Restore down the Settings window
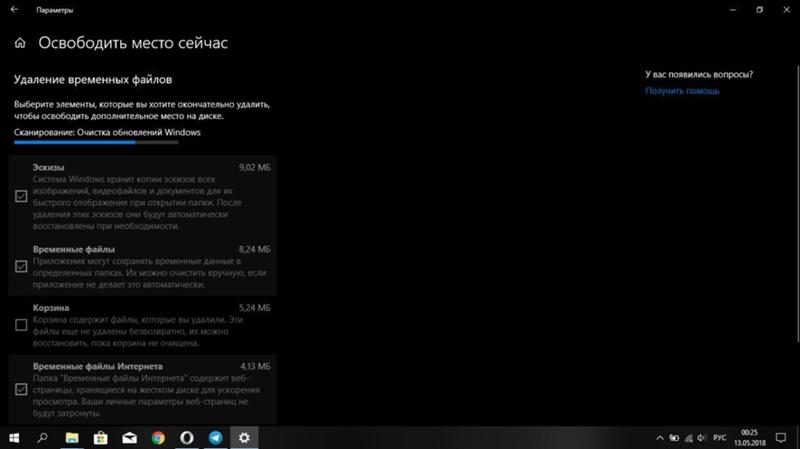 pyautogui.click(x=760, y=10)
